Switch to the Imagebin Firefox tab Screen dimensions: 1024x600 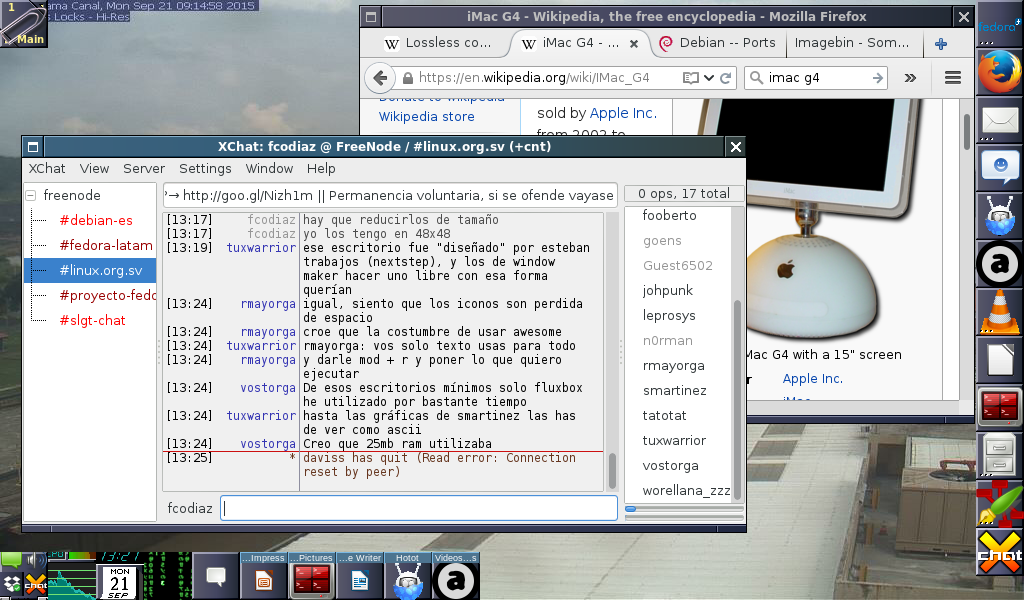[852, 43]
